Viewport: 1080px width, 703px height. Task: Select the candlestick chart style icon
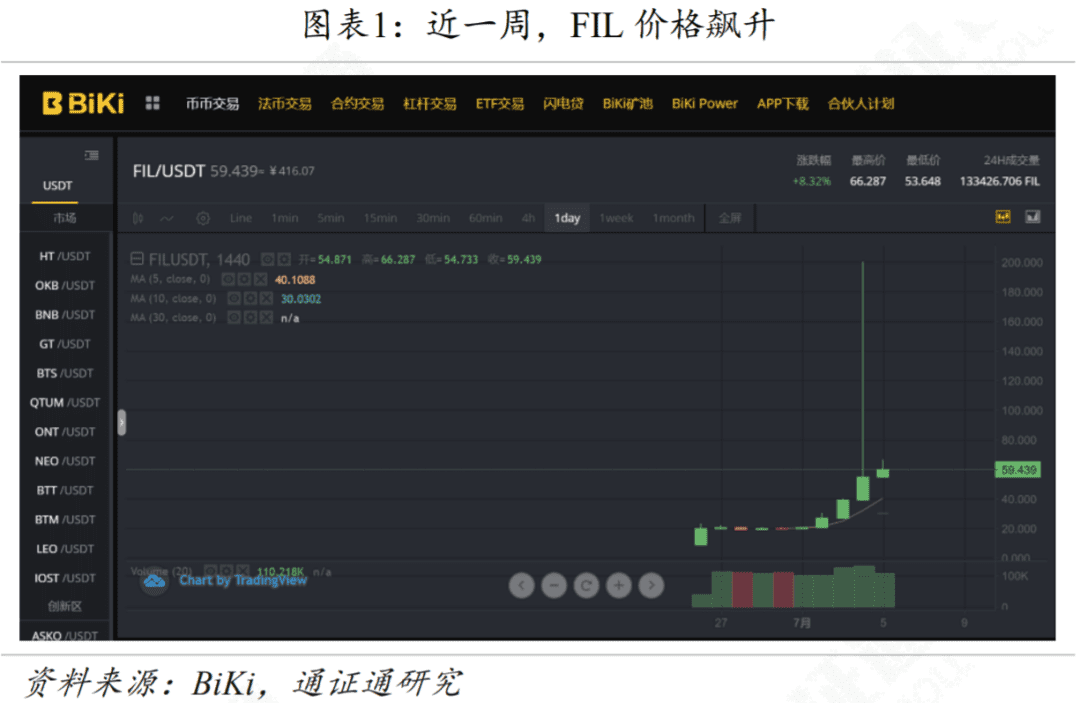point(138,218)
